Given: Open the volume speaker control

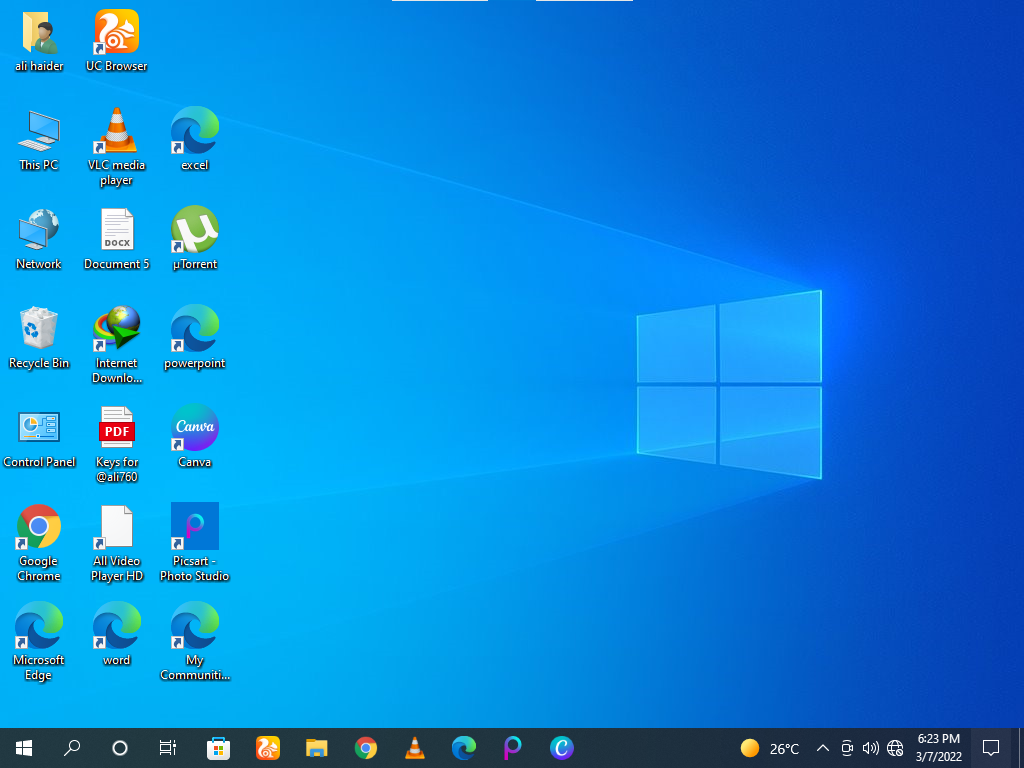Looking at the screenshot, I should click(x=871, y=748).
